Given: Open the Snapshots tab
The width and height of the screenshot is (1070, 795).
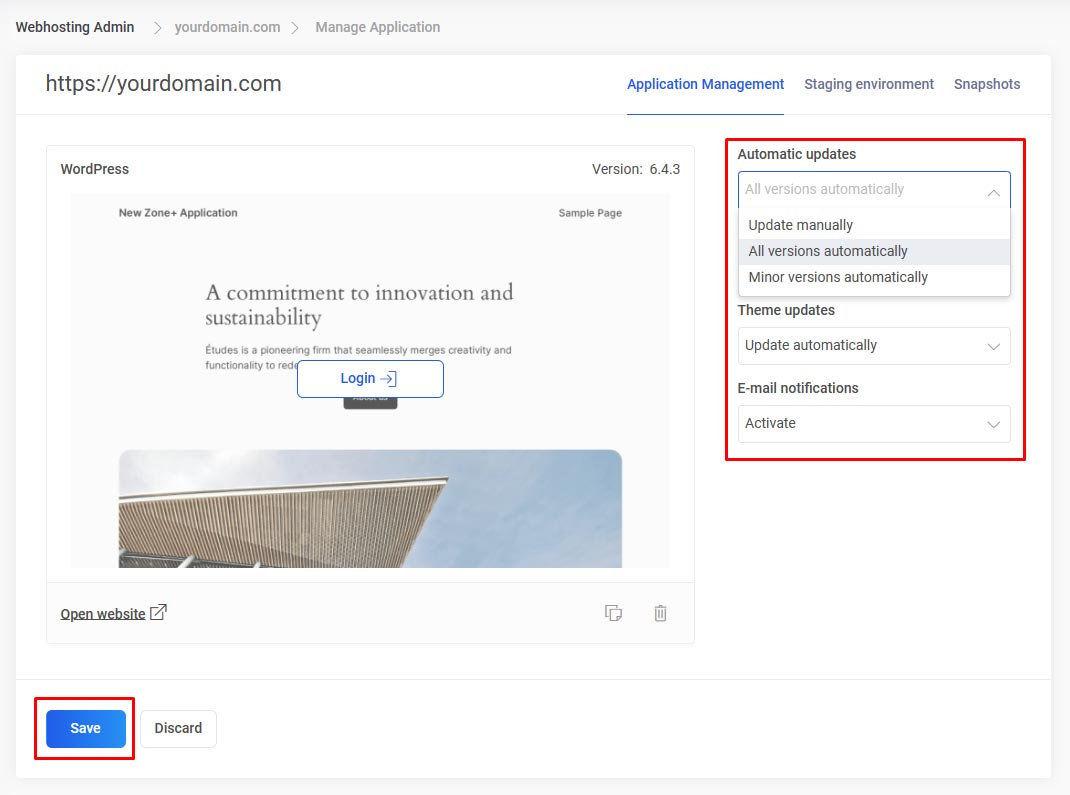Looking at the screenshot, I should click(986, 84).
